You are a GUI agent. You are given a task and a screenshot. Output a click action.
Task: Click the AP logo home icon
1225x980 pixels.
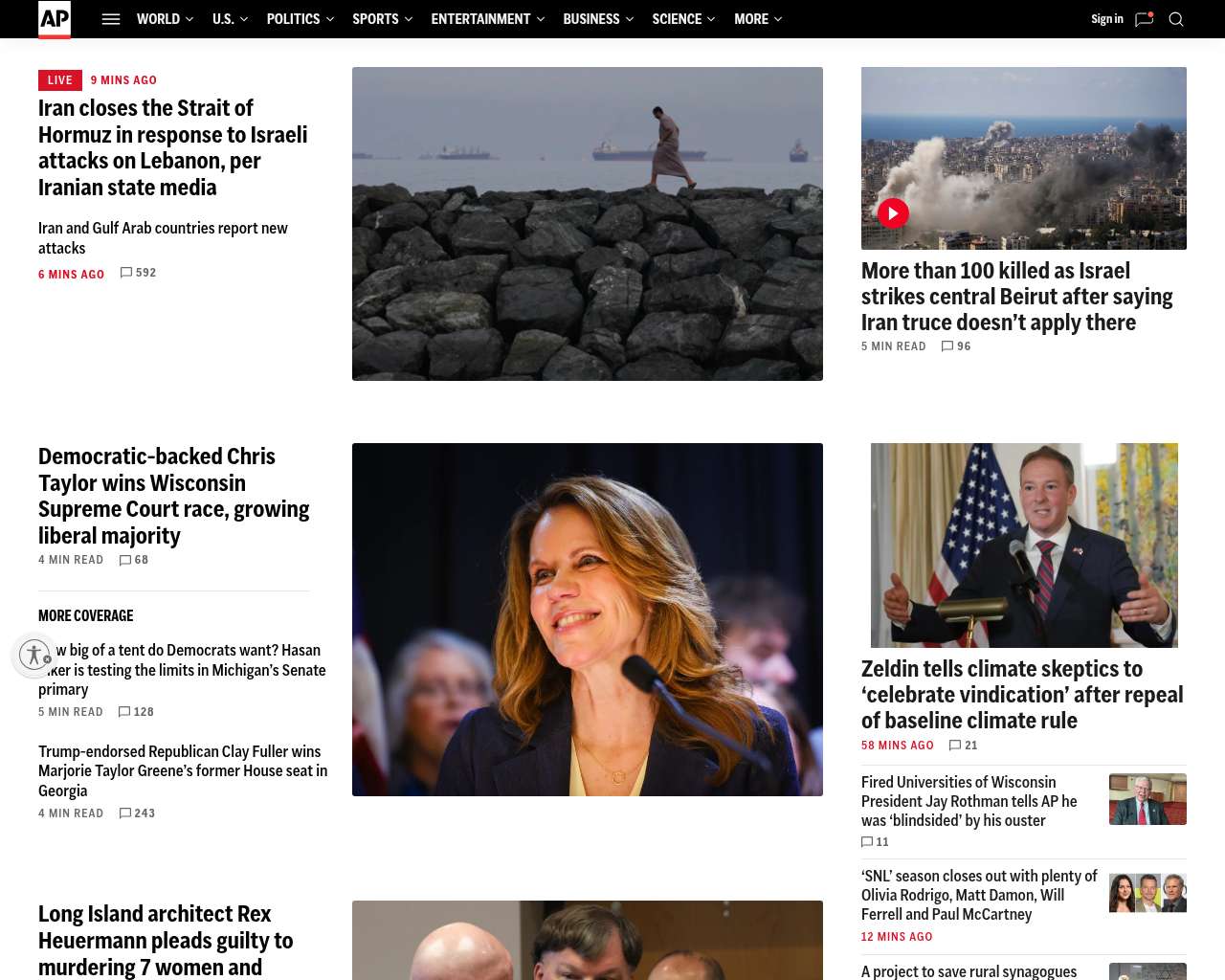click(55, 19)
